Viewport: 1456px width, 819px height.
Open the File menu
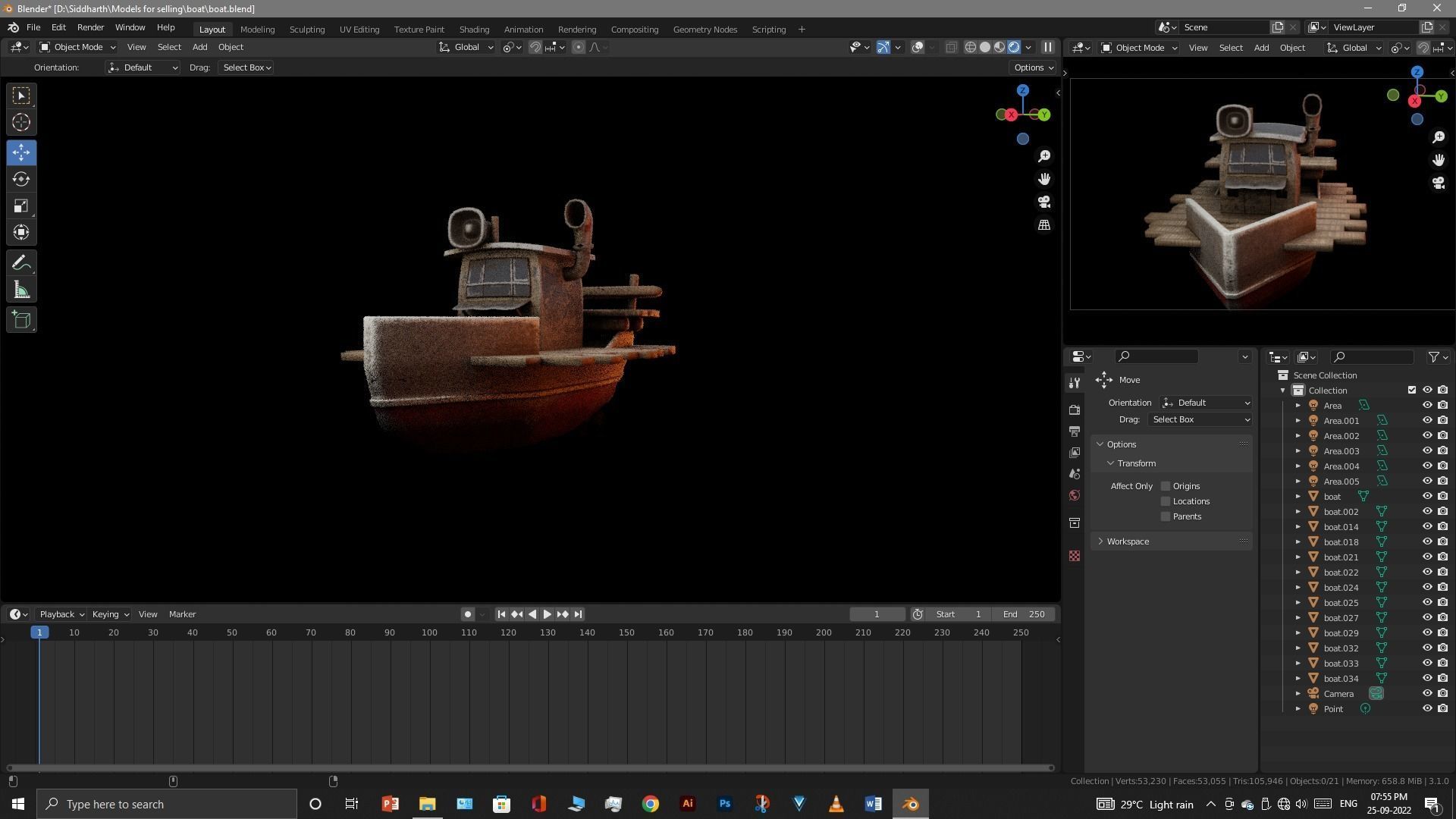pyautogui.click(x=33, y=27)
